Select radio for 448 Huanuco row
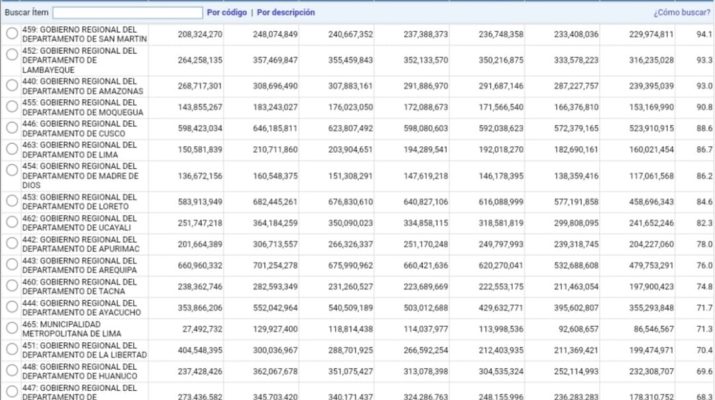 pos(12,370)
